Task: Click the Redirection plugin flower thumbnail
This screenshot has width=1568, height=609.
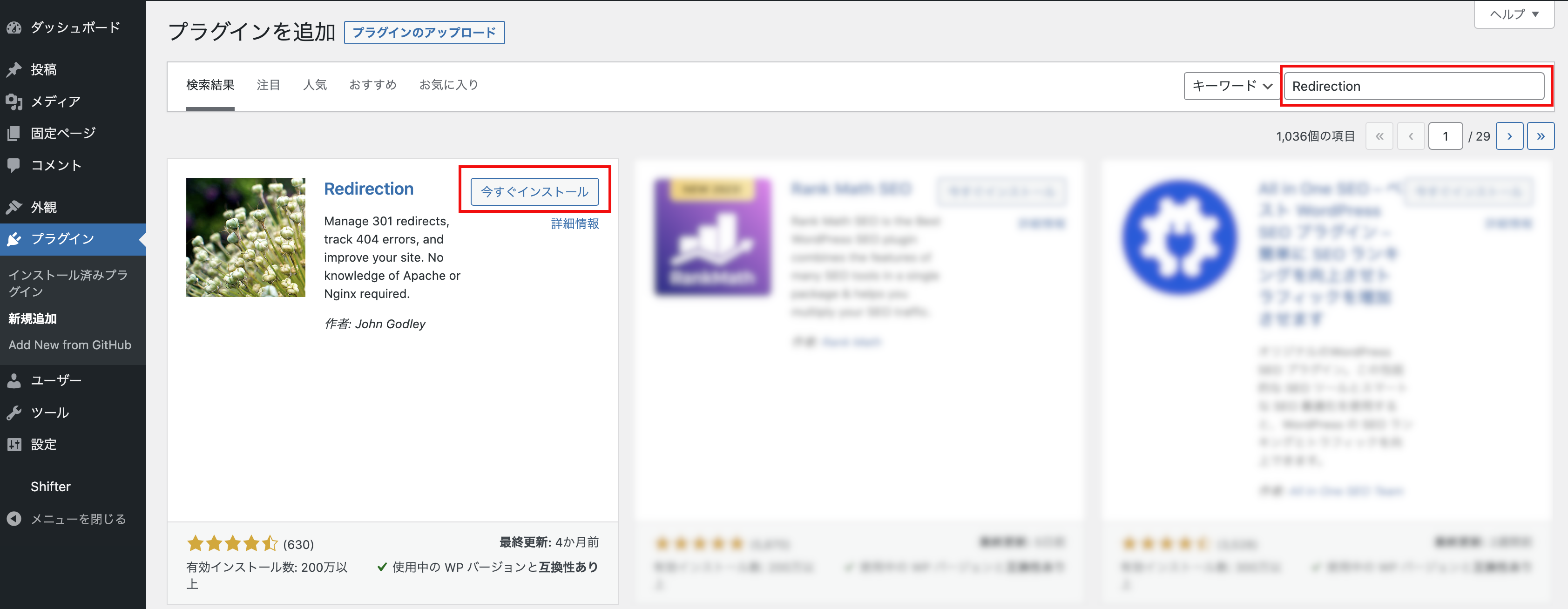Action: point(245,237)
